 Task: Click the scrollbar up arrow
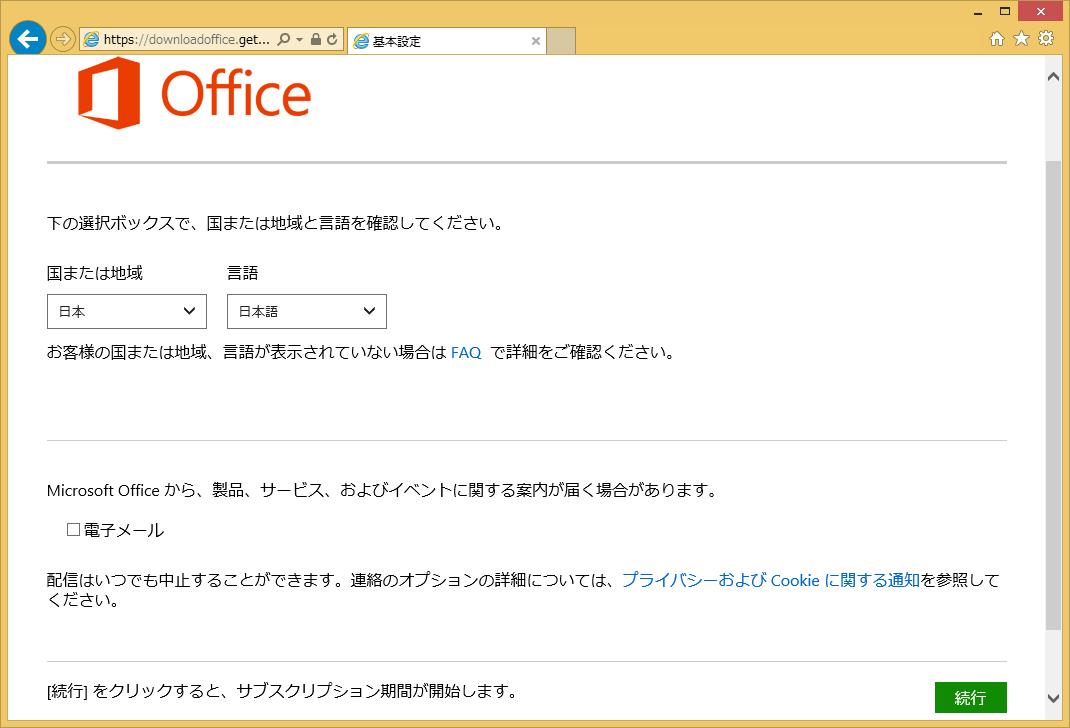pos(1053,76)
